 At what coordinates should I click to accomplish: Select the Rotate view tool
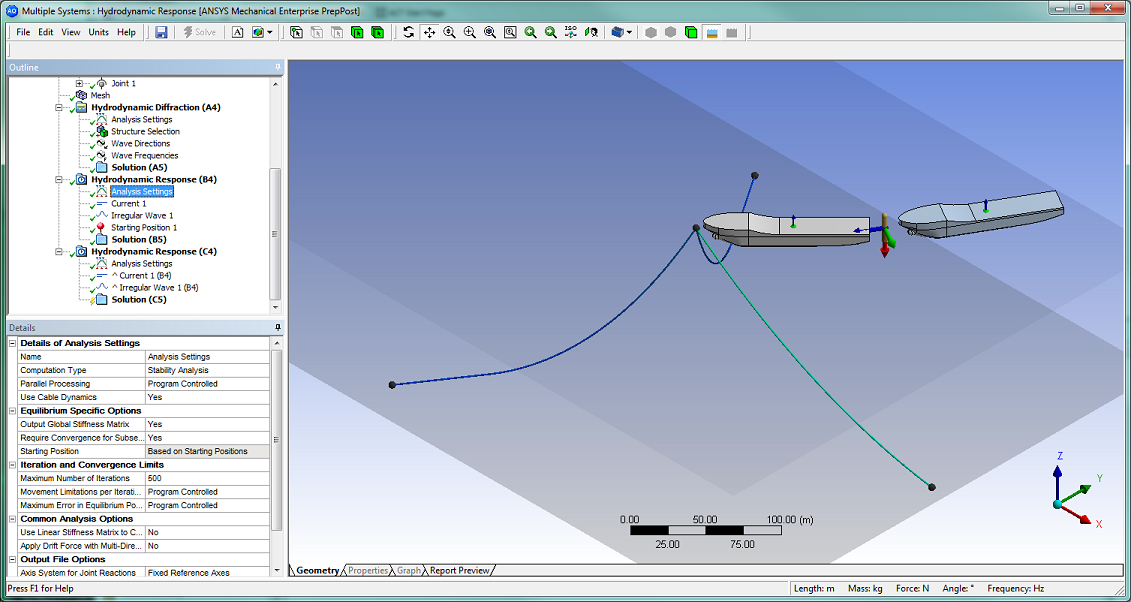[x=409, y=32]
